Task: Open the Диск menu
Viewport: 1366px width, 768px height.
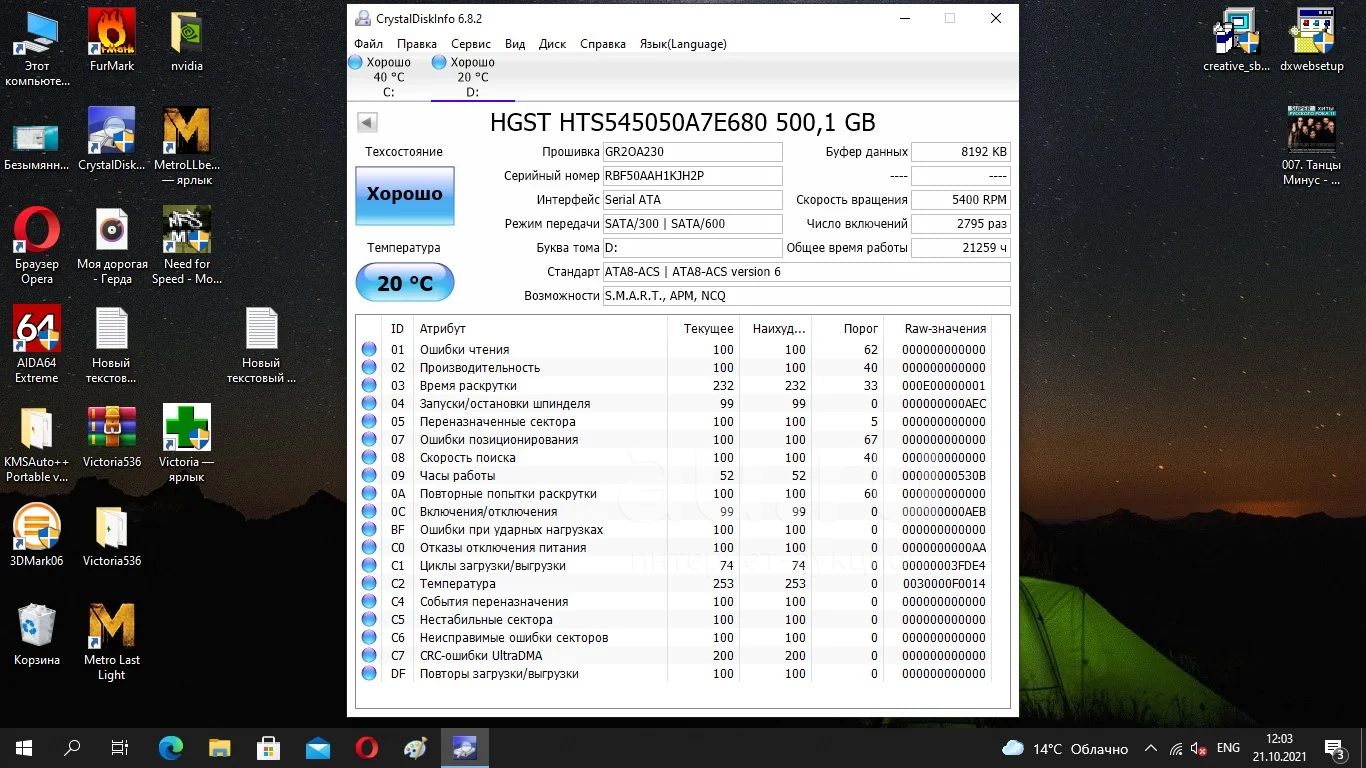Action: 552,44
